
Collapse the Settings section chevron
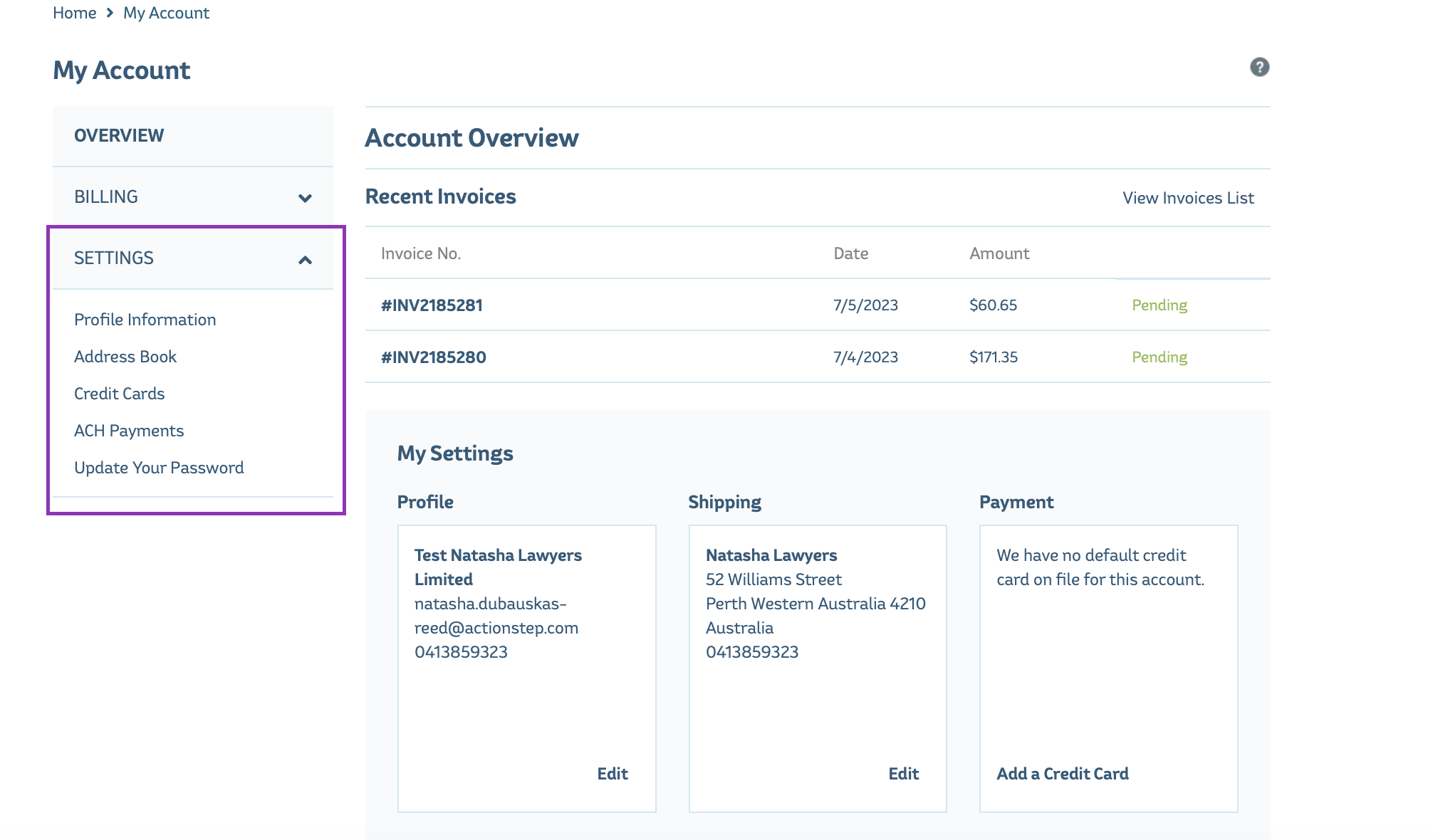point(305,260)
